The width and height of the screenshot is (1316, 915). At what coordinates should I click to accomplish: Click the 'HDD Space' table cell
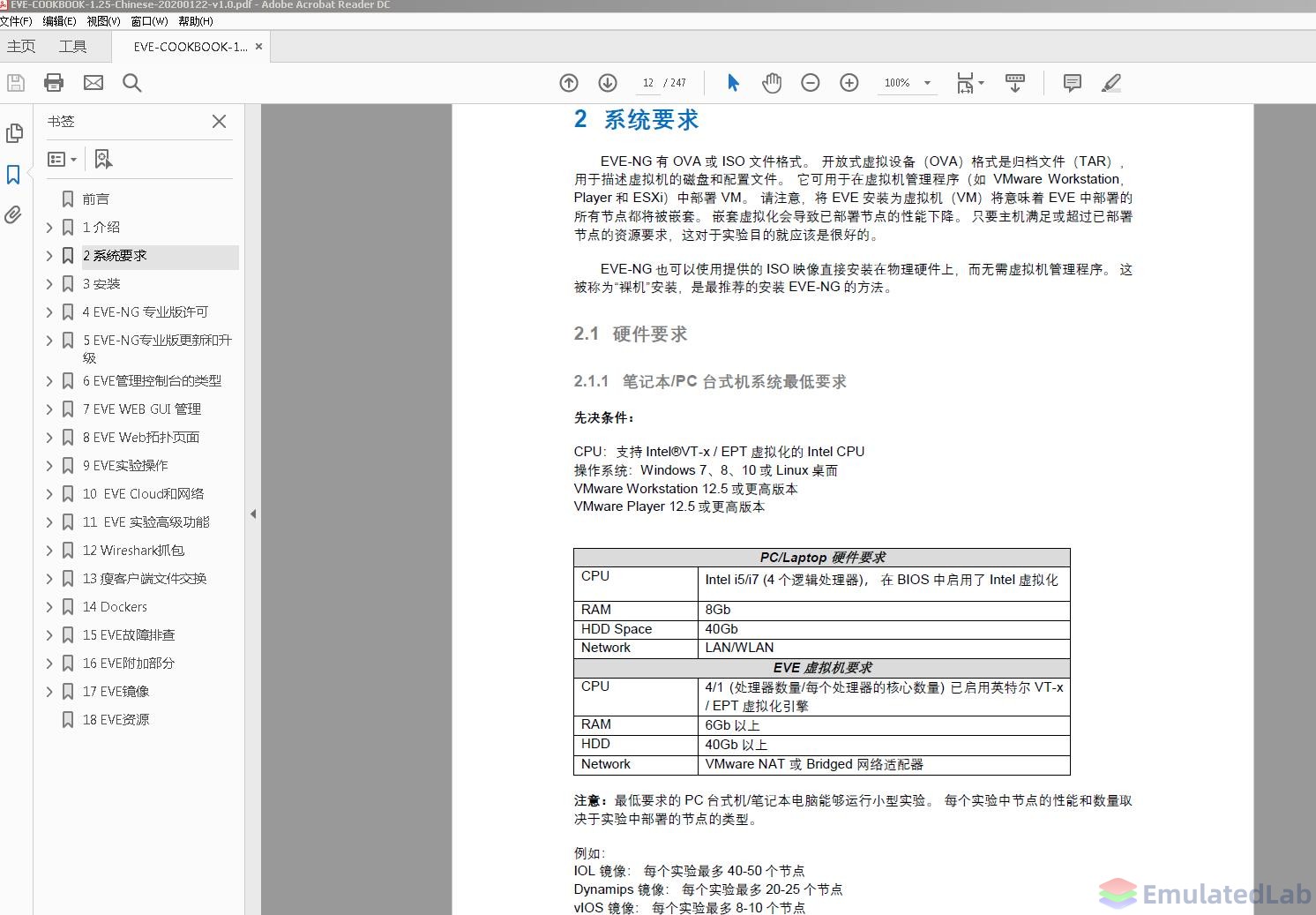tap(635, 628)
